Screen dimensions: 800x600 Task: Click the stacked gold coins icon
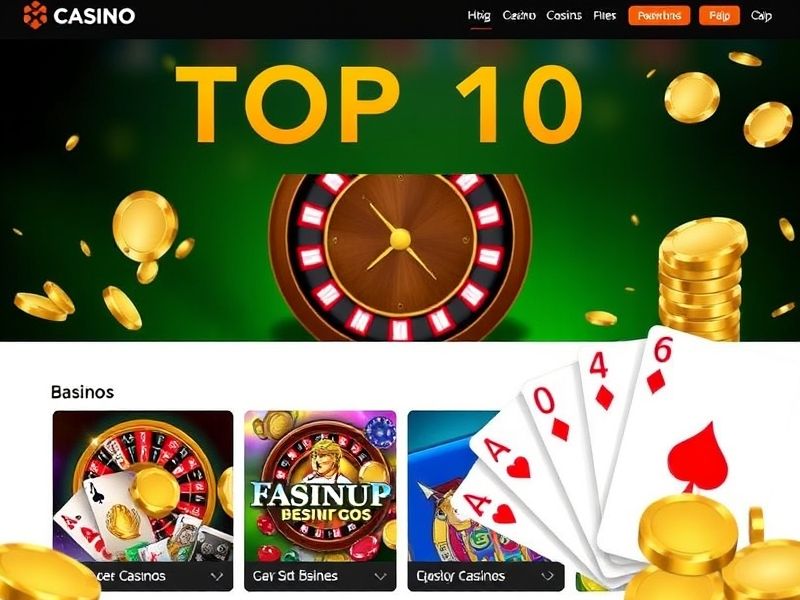coord(701,280)
